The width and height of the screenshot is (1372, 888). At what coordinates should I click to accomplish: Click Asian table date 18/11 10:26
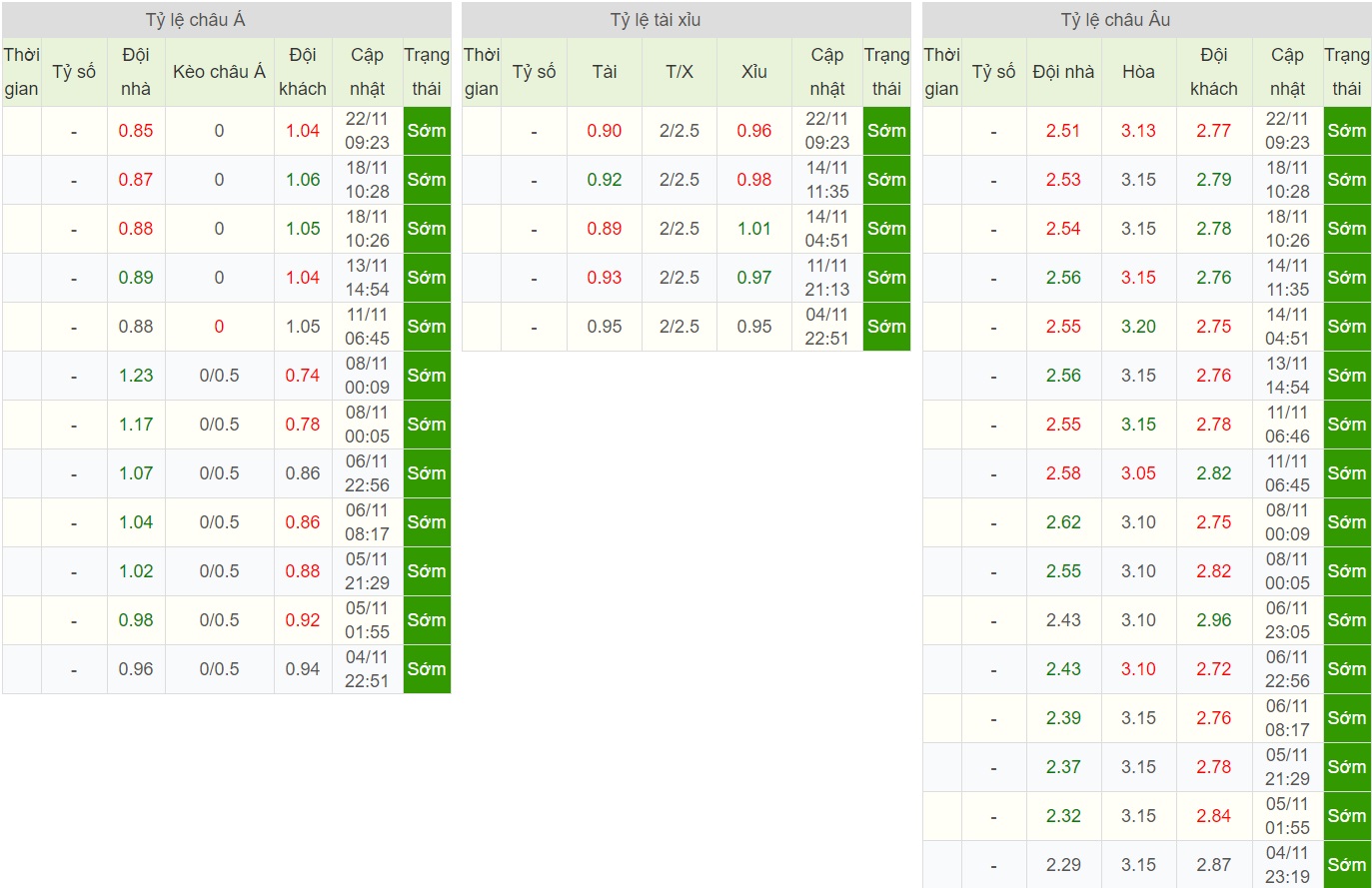click(367, 229)
